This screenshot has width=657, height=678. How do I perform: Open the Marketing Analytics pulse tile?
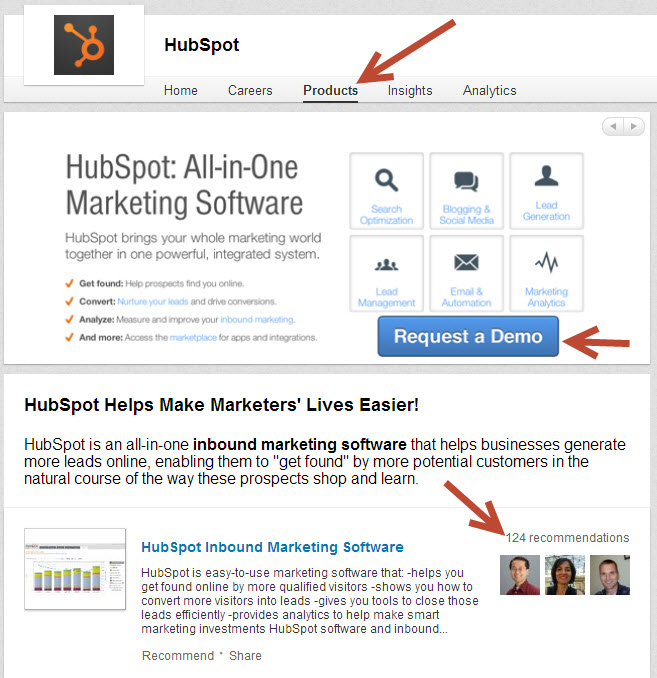[546, 273]
